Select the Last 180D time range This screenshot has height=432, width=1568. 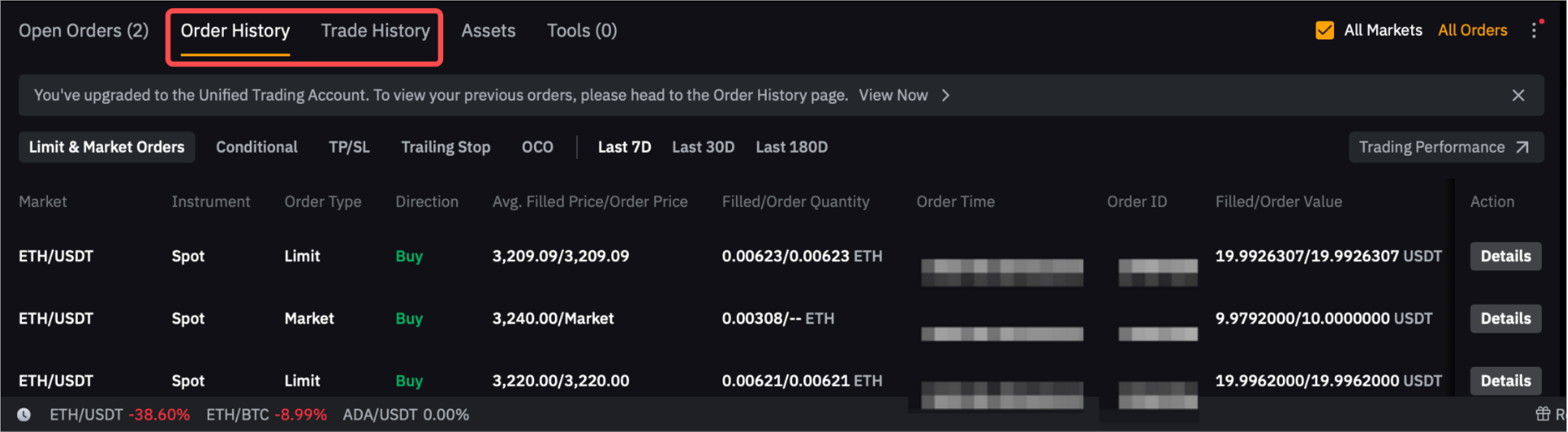(791, 147)
